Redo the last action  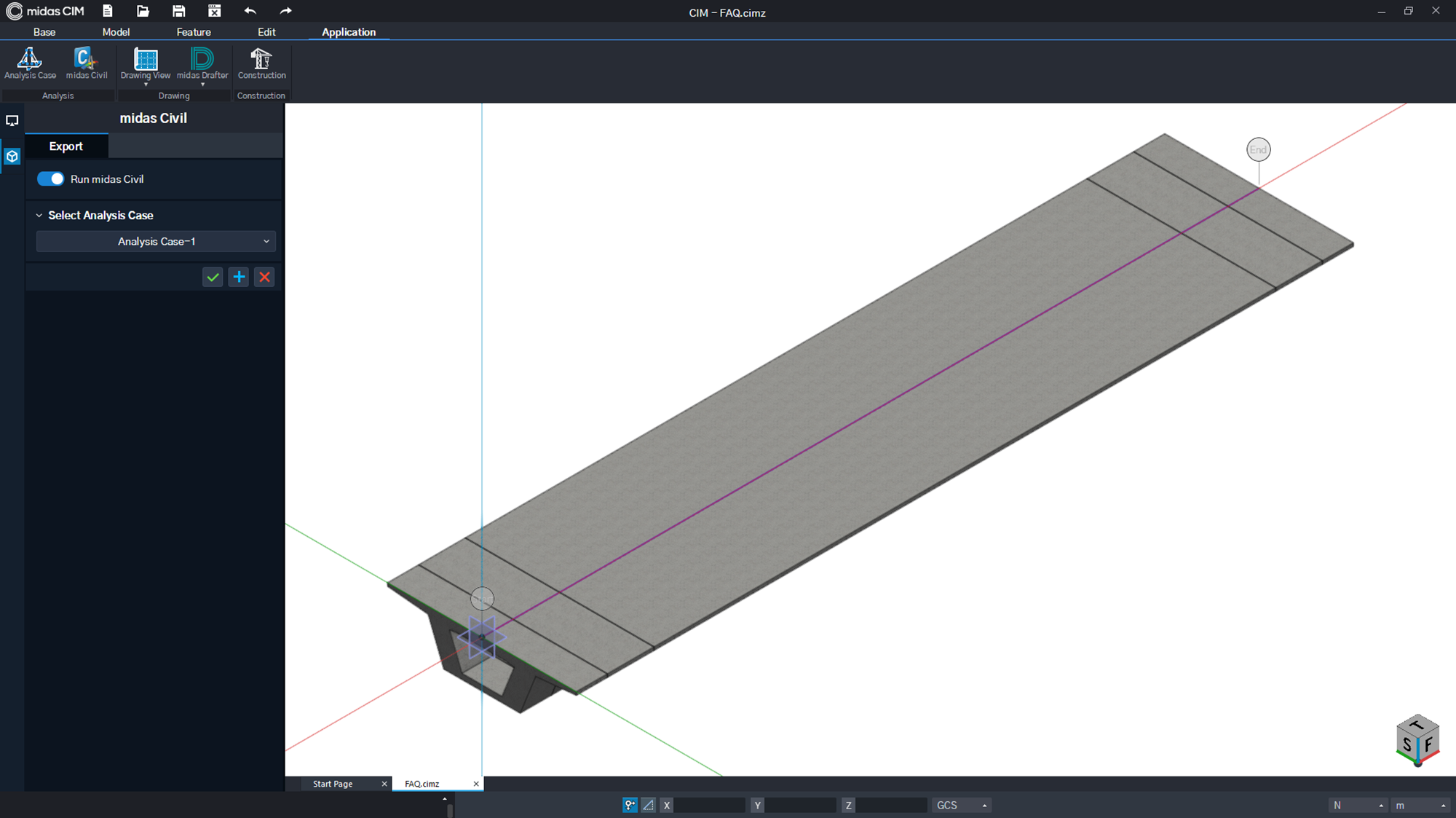point(285,11)
